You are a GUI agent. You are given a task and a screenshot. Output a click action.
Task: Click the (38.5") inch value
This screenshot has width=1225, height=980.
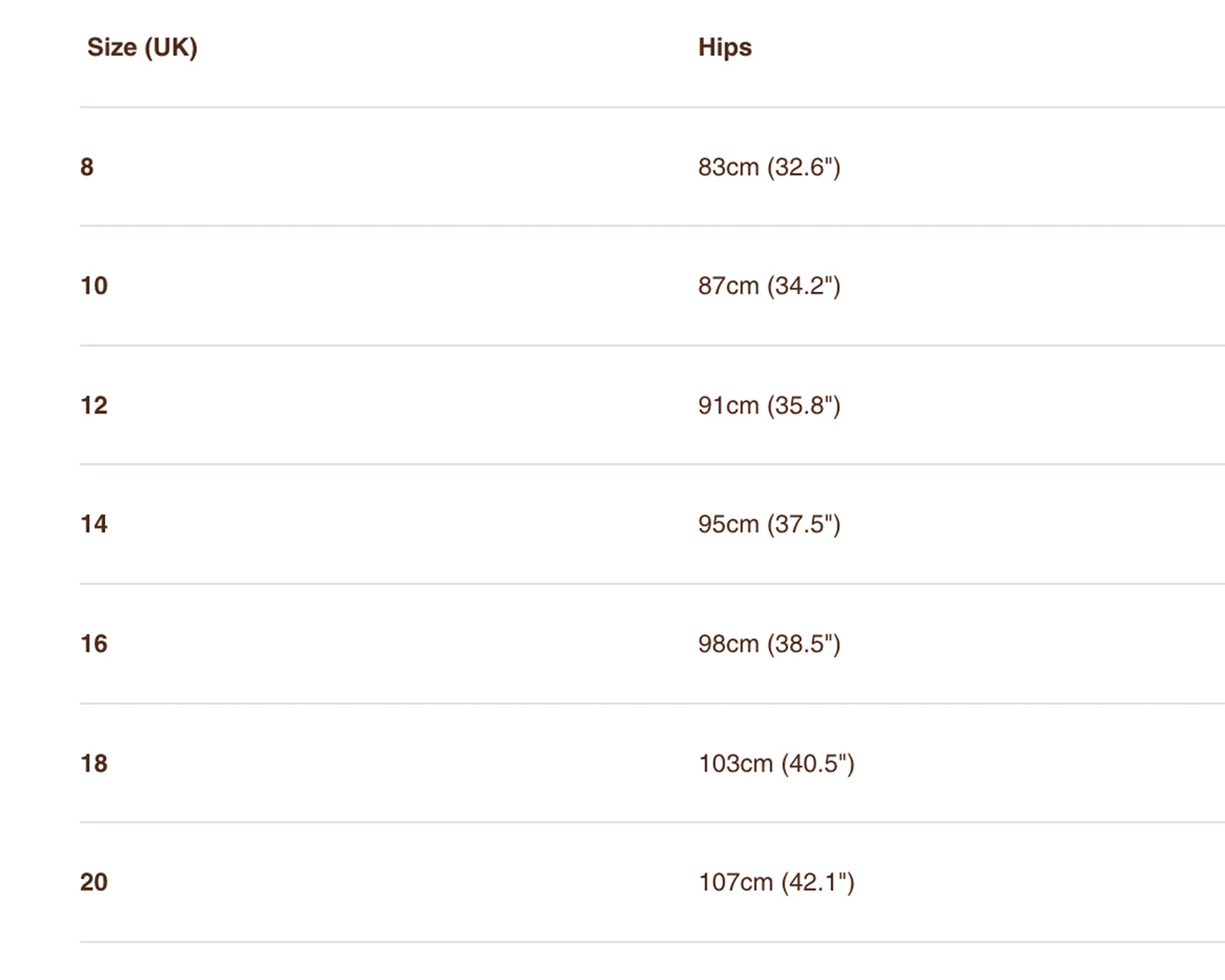803,644
